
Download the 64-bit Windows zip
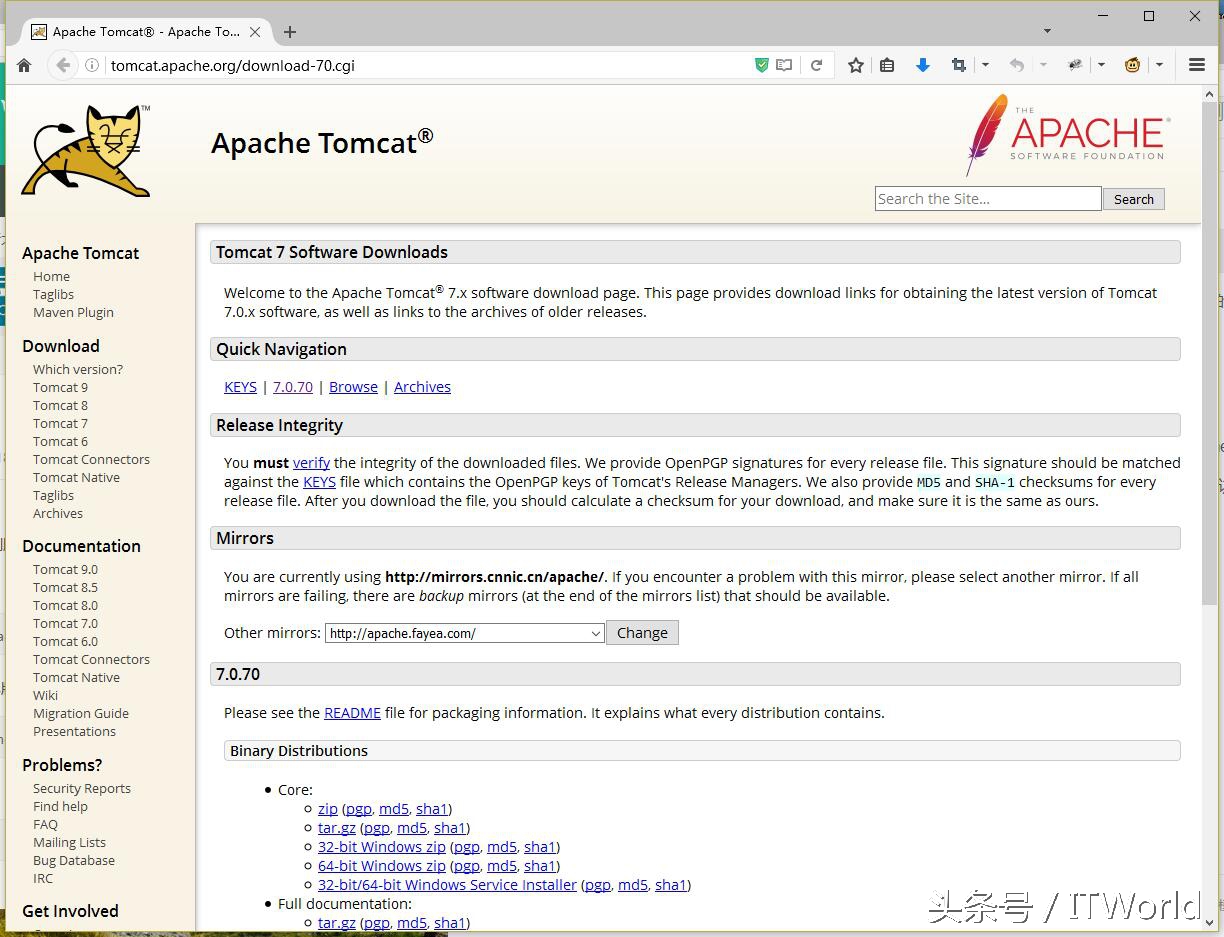[x=382, y=866]
